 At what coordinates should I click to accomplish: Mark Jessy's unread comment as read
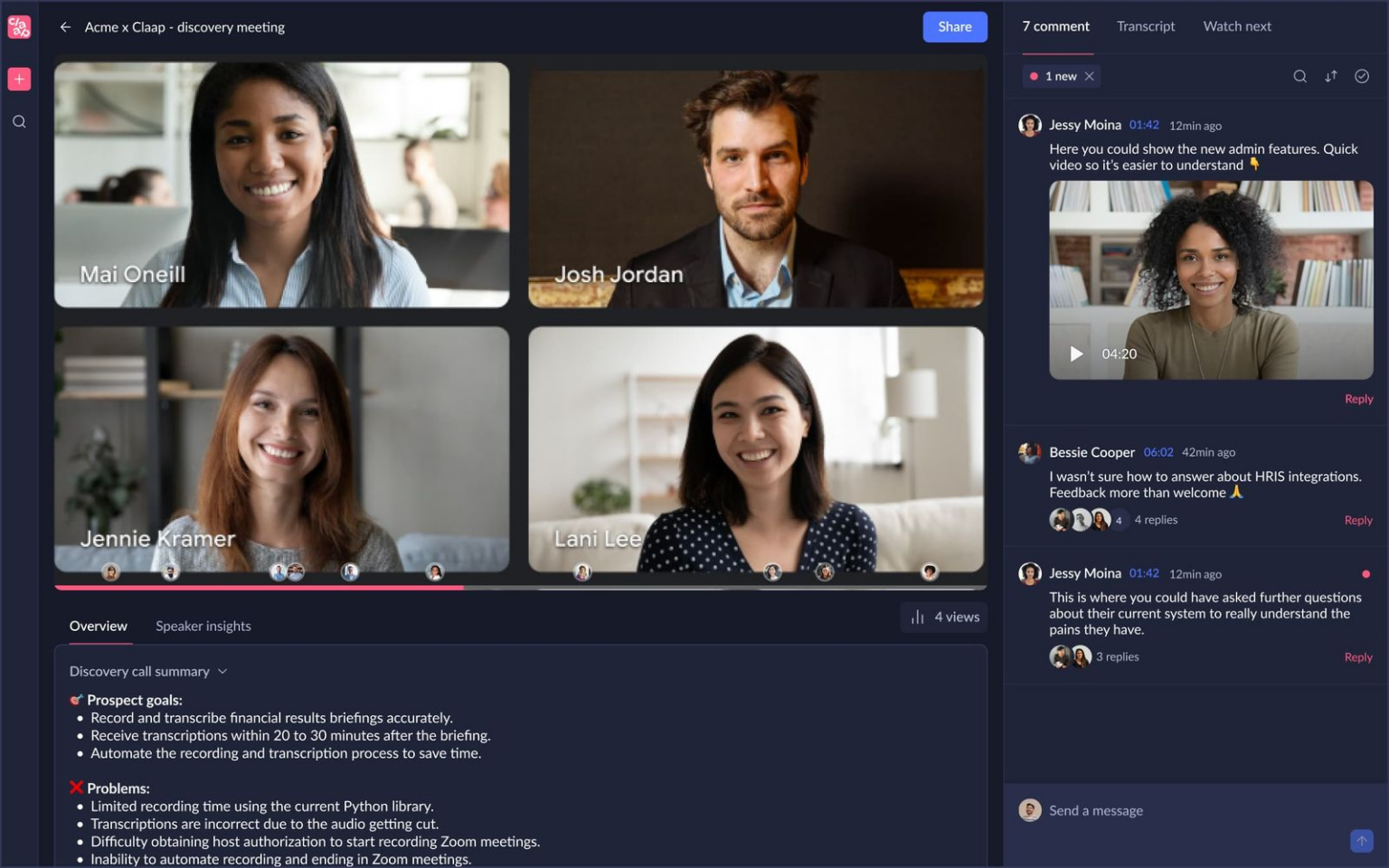(x=1365, y=573)
